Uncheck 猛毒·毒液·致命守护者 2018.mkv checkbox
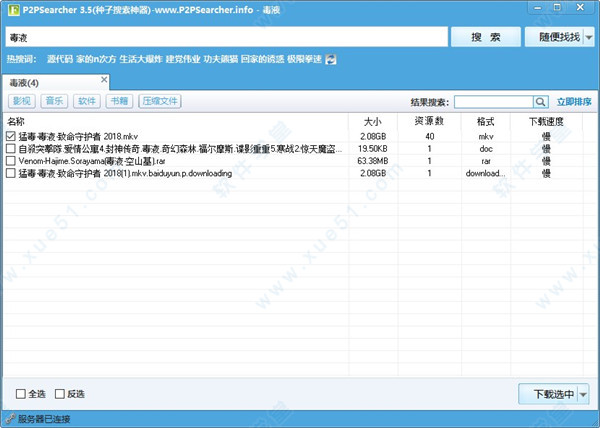 click(11, 136)
